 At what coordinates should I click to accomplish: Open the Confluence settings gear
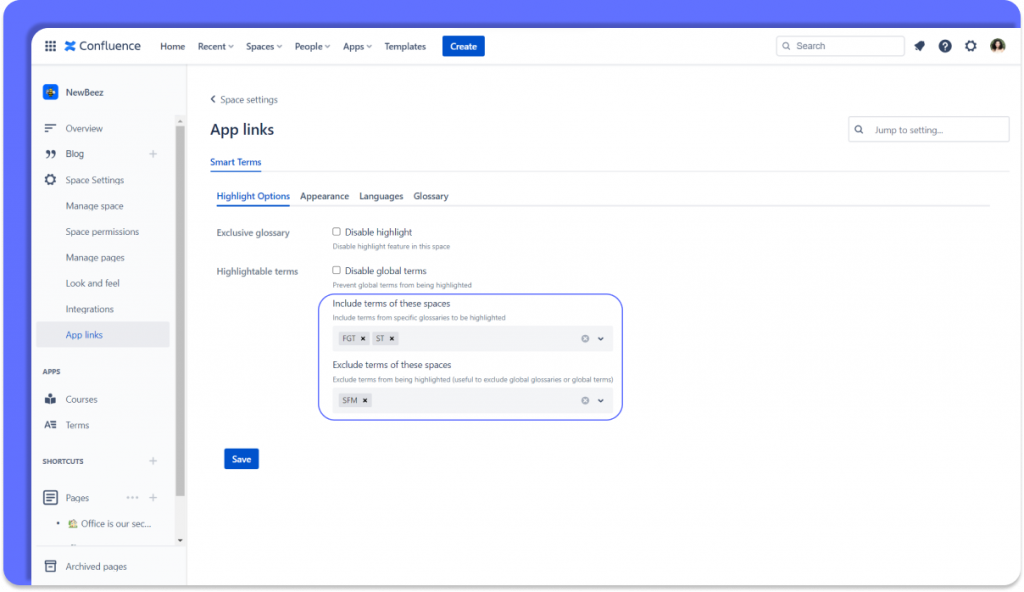click(x=970, y=45)
